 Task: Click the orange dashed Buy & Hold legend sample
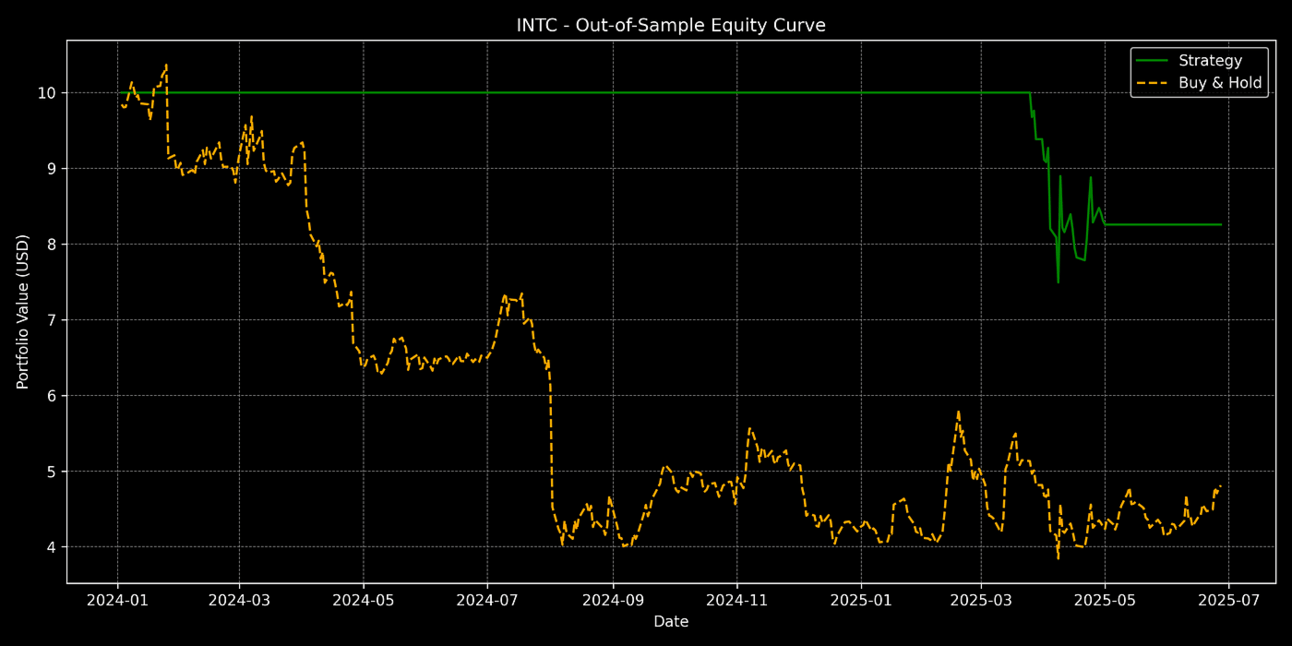pyautogui.click(x=1154, y=84)
